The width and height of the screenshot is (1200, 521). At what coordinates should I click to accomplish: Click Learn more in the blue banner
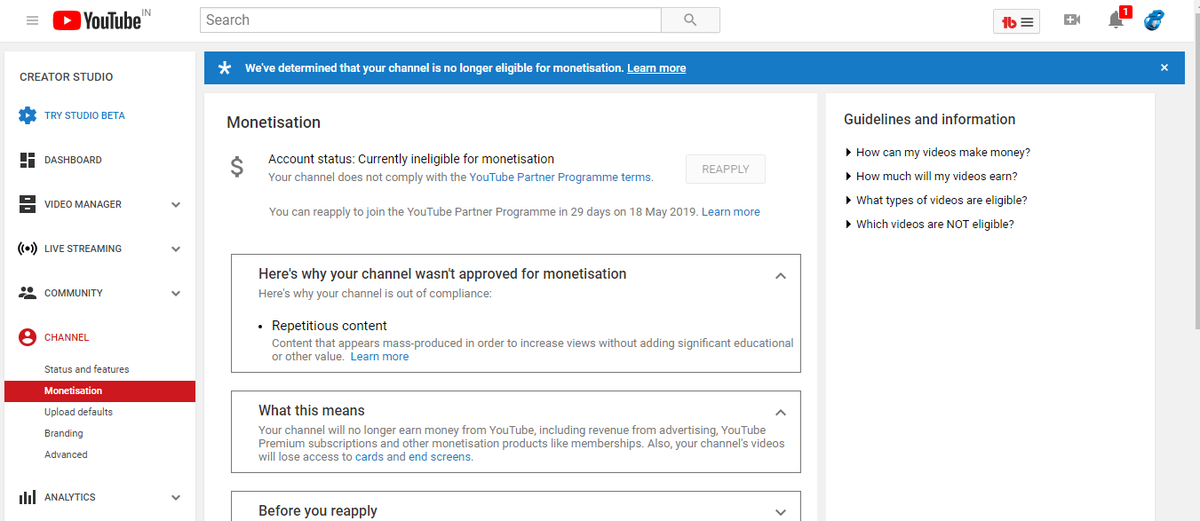tap(656, 68)
